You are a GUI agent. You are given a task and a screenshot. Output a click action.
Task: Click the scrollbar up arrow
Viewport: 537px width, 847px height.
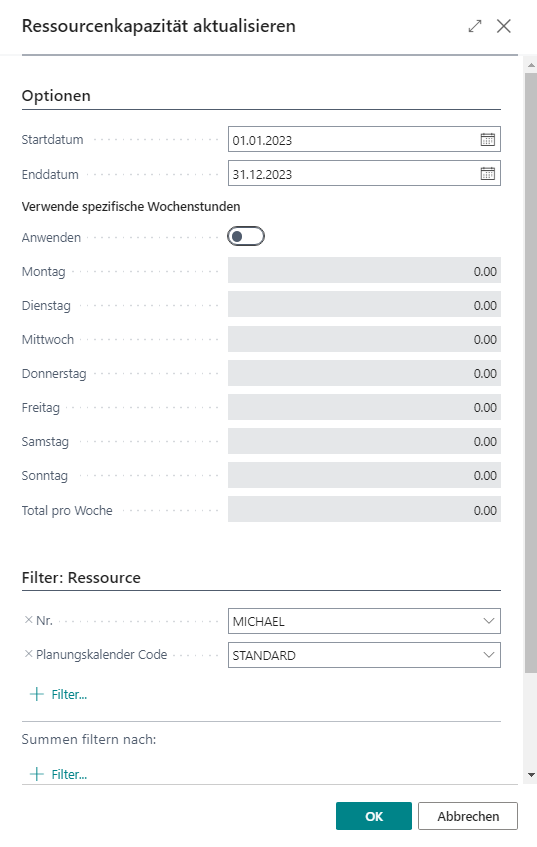(531, 65)
